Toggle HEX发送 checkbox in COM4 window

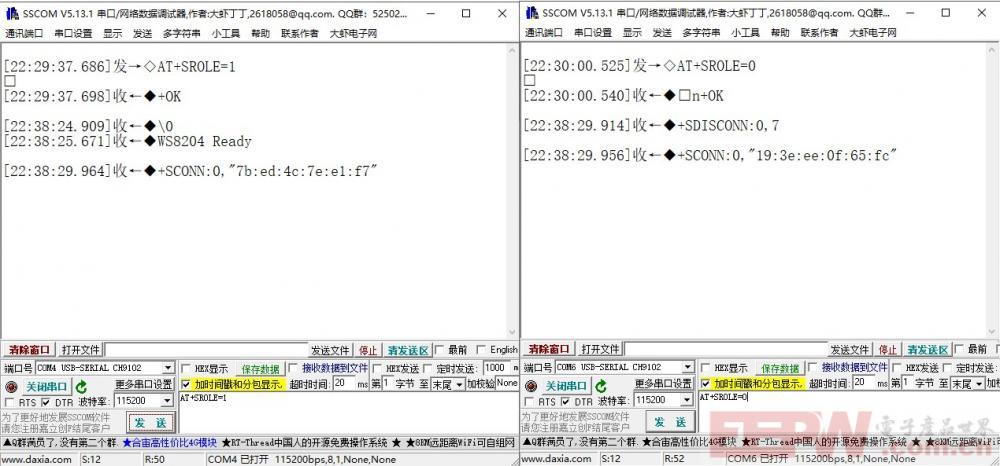pyautogui.click(x=378, y=368)
